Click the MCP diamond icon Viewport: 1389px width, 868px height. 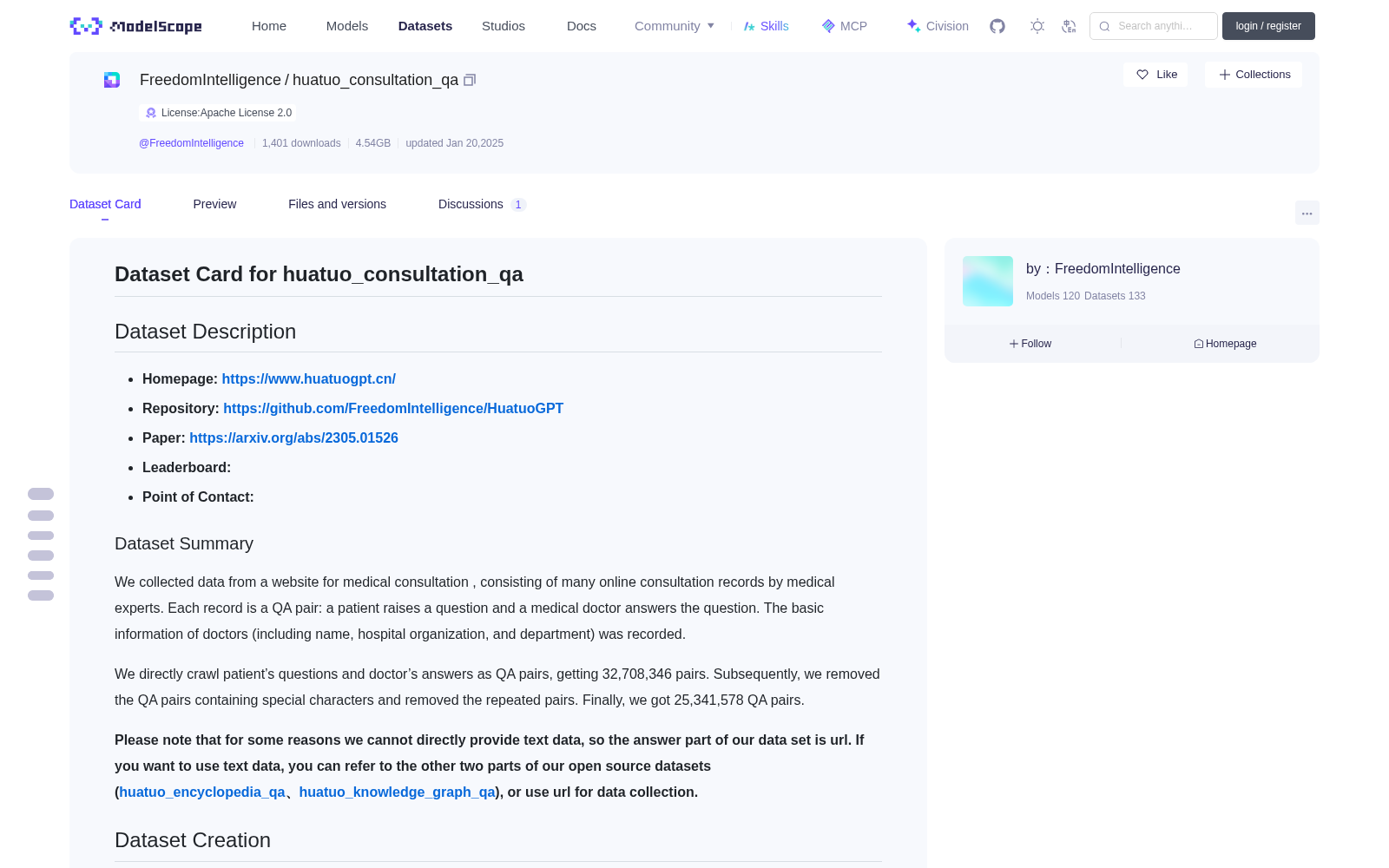[828, 26]
